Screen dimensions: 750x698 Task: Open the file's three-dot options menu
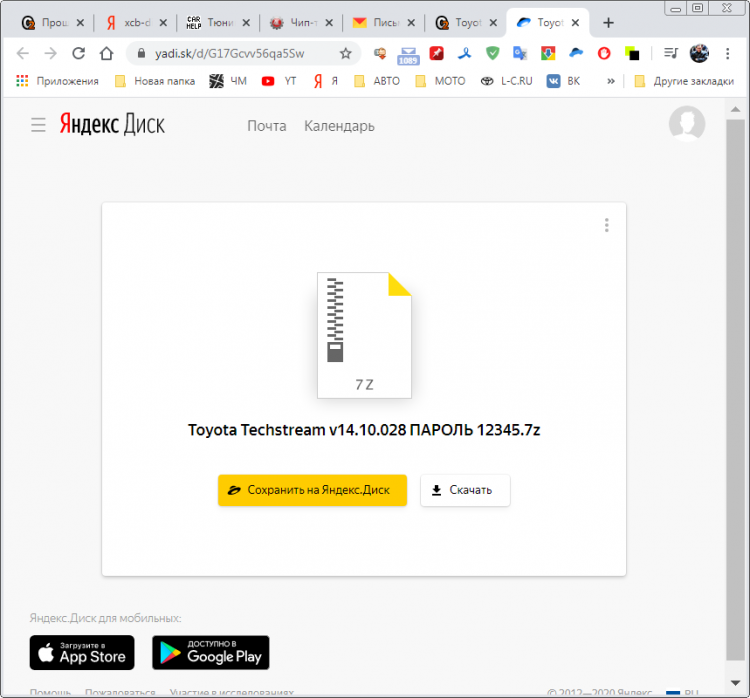tap(606, 225)
